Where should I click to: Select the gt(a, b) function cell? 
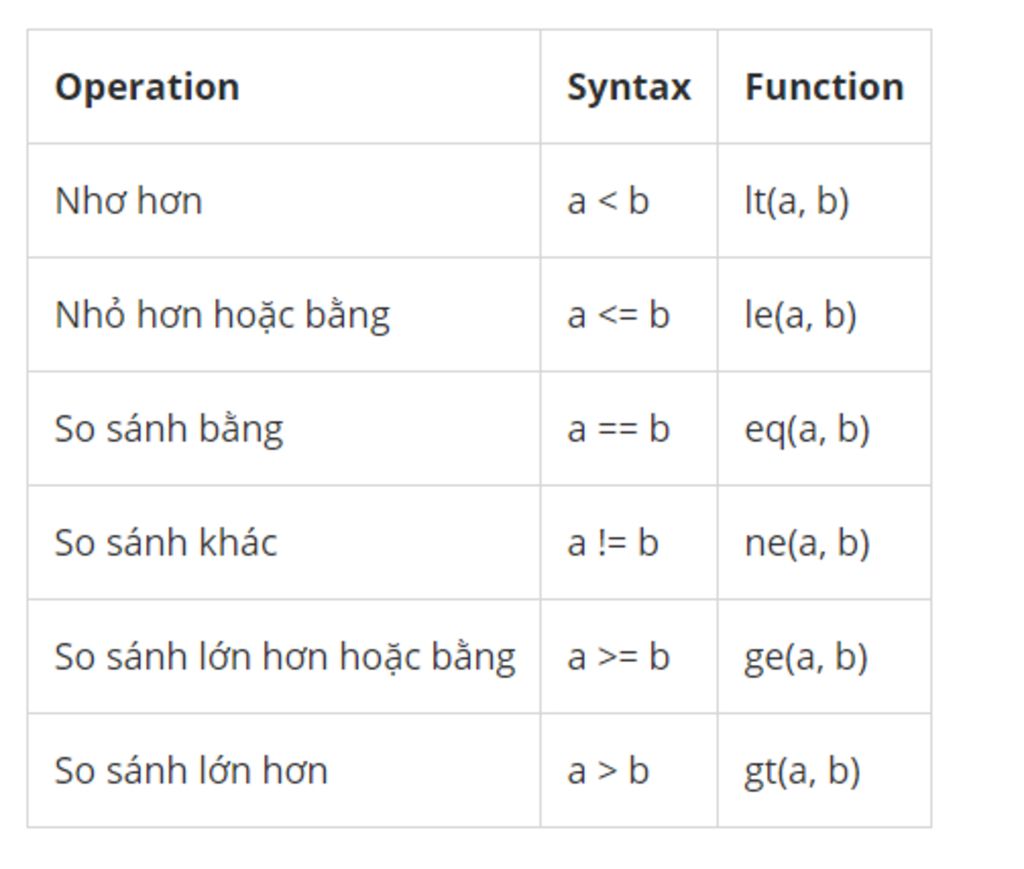tap(802, 771)
